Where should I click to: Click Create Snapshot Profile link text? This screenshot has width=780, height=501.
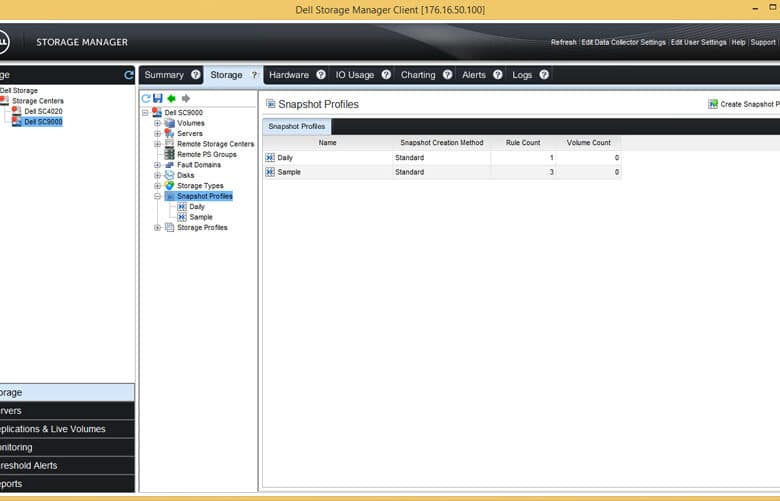[x=750, y=104]
